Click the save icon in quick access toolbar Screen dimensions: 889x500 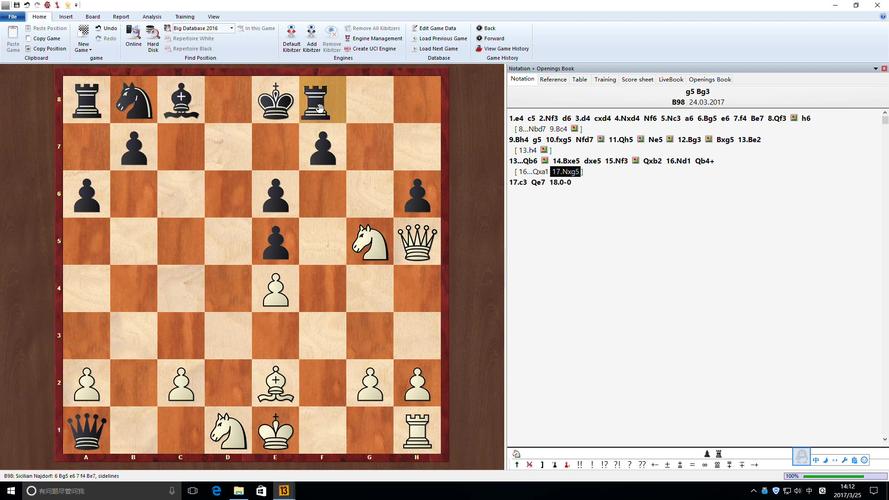16,5
